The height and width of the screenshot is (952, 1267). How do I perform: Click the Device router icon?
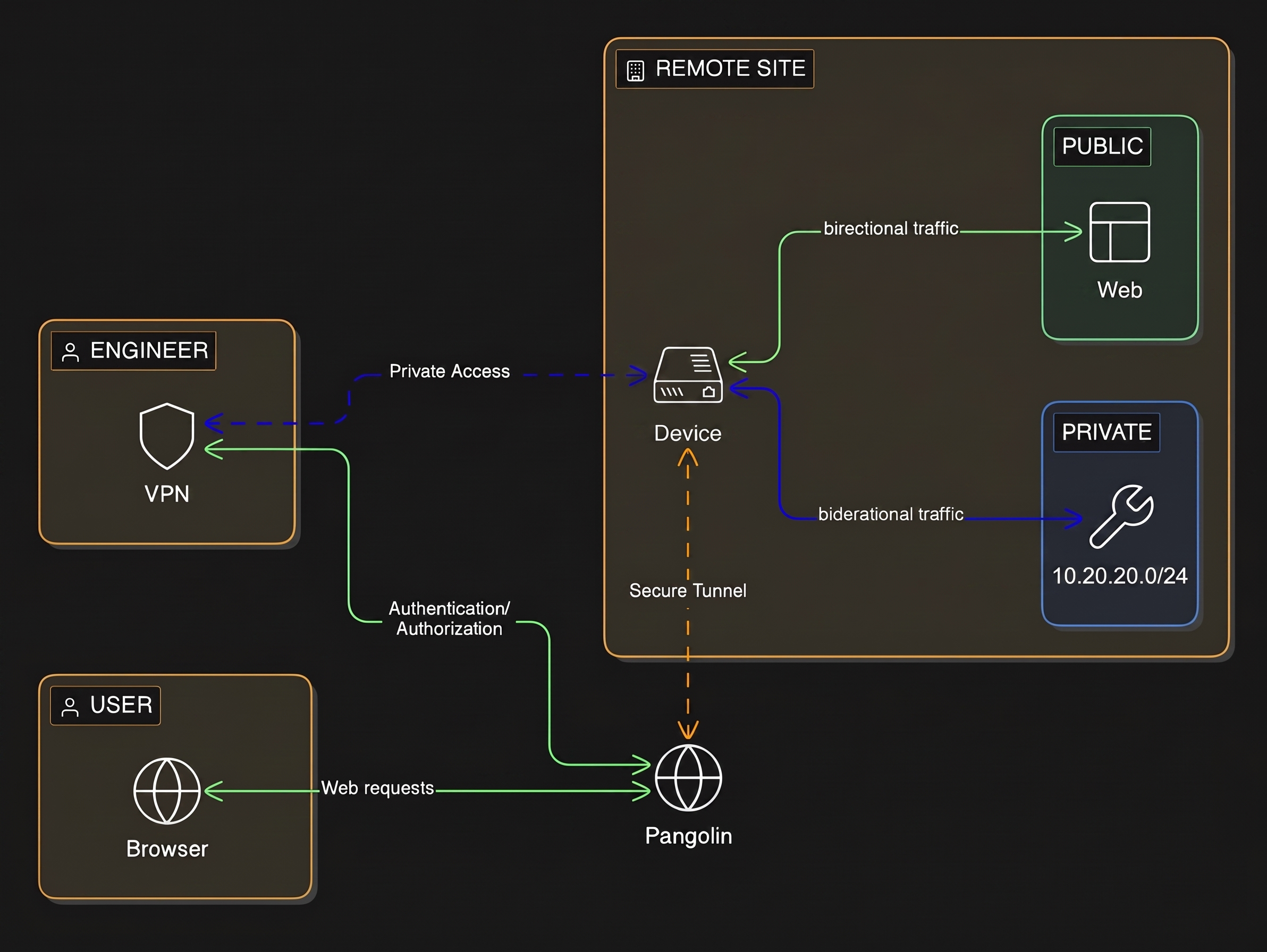(x=688, y=375)
